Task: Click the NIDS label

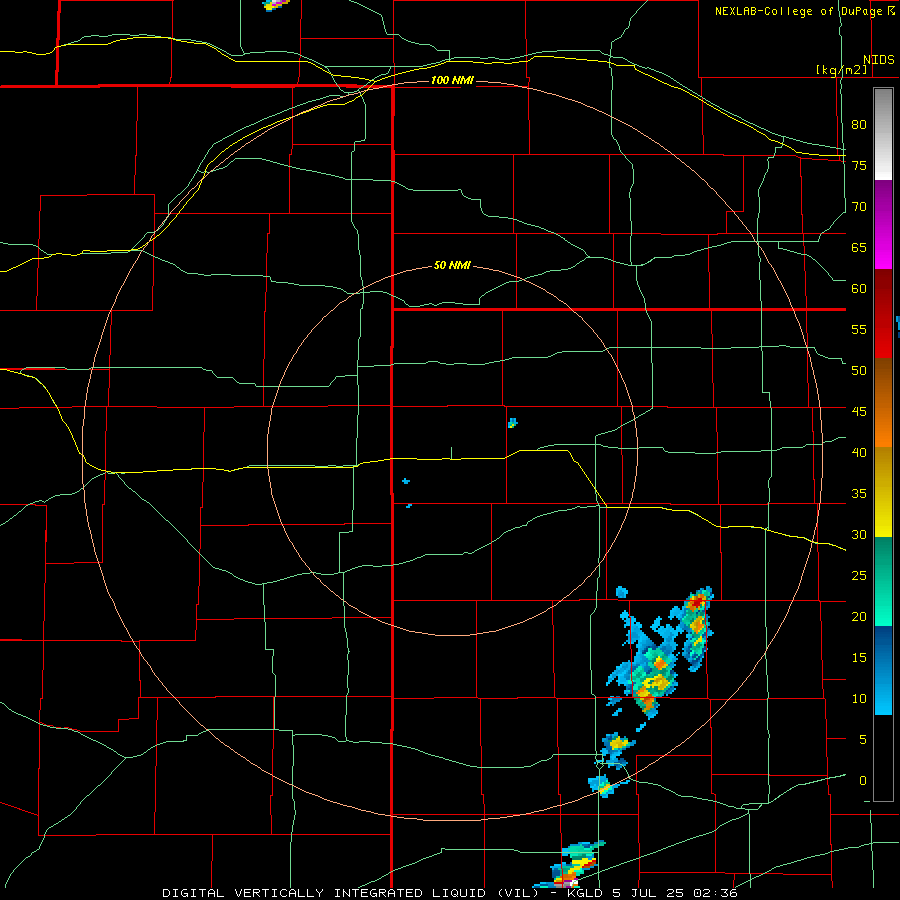Action: pyautogui.click(x=878, y=60)
